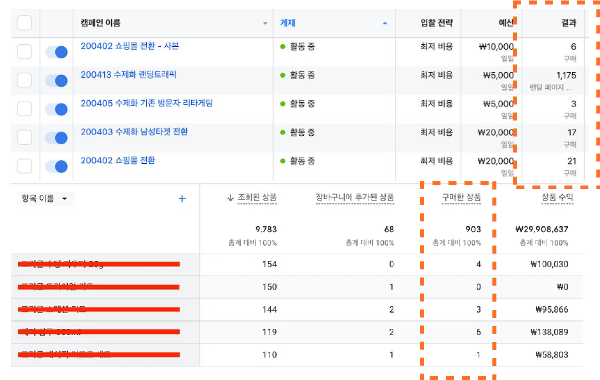The image size is (600, 380).
Task: Click revenue cell ₩100,030
Action: [x=549, y=264]
